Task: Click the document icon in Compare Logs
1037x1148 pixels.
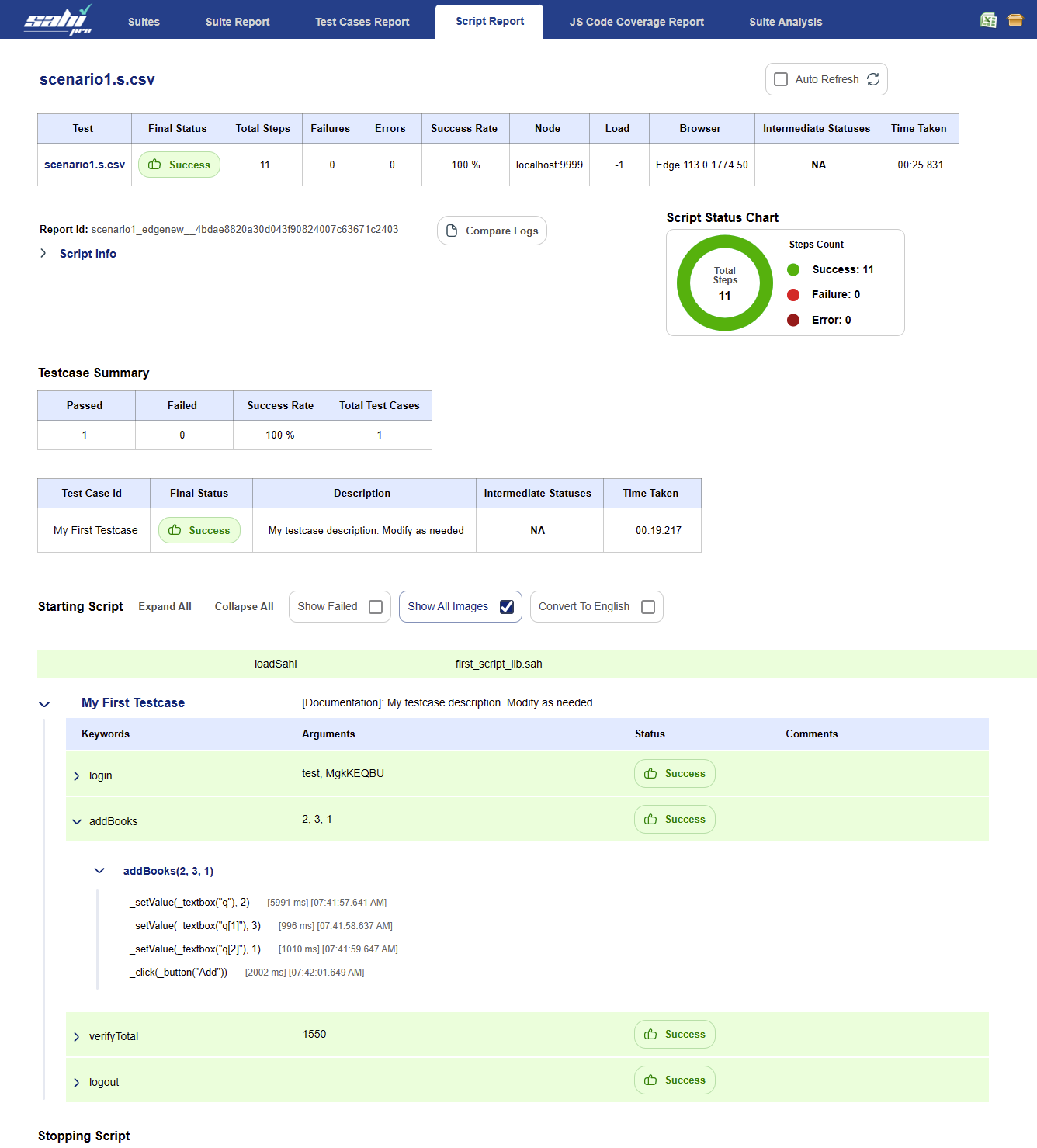Action: click(452, 231)
